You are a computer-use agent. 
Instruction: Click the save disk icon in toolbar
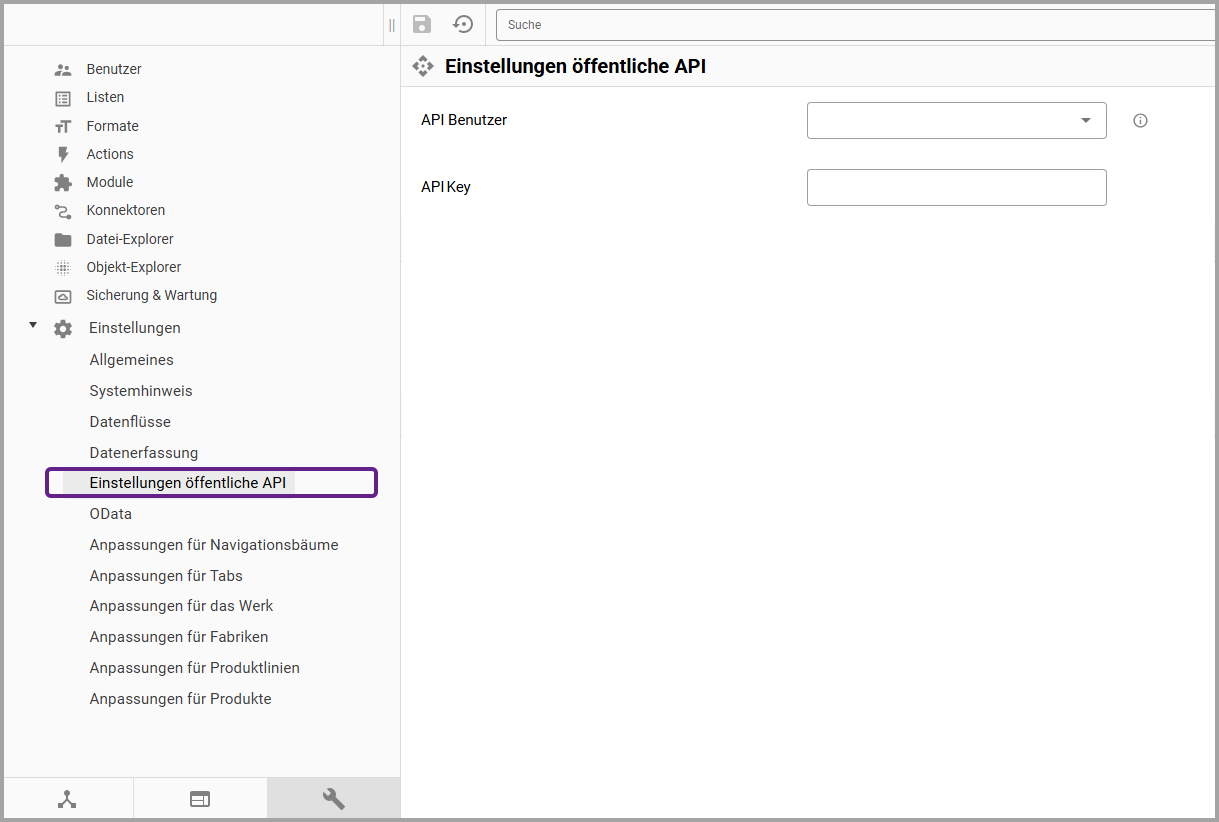(x=422, y=25)
